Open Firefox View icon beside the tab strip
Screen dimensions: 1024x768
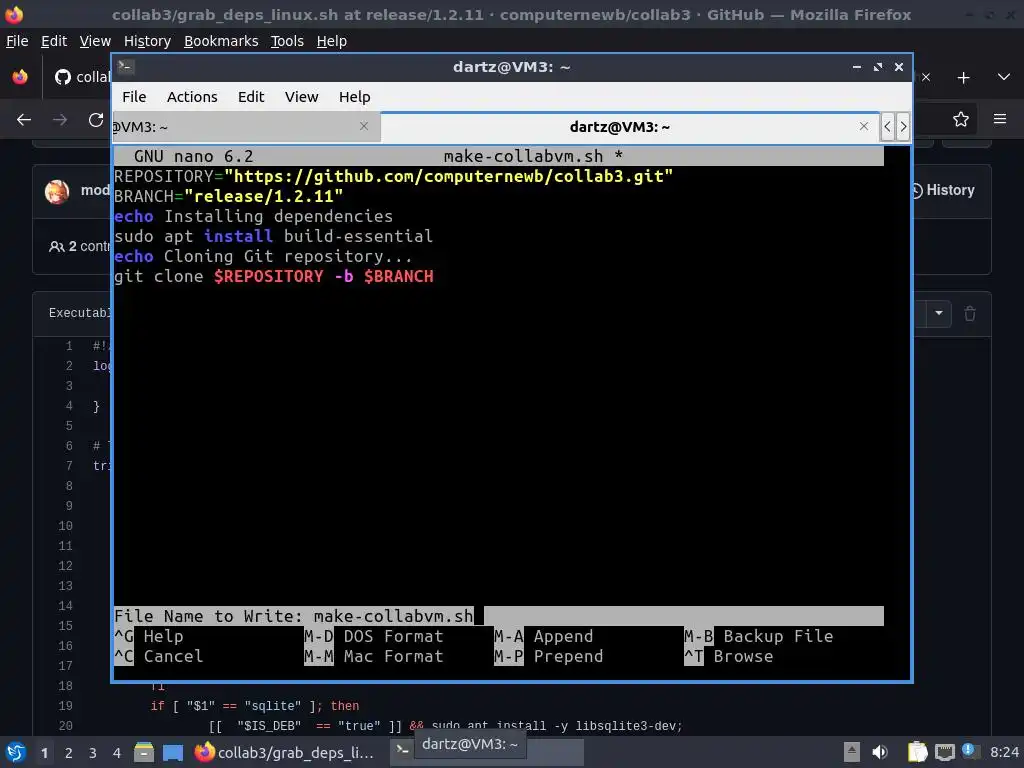click(x=20, y=77)
